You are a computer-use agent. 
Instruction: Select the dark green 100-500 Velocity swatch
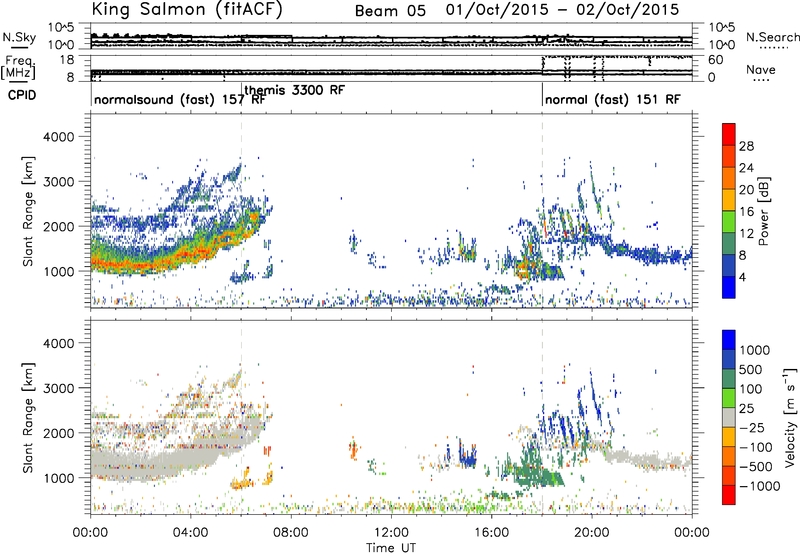point(729,379)
